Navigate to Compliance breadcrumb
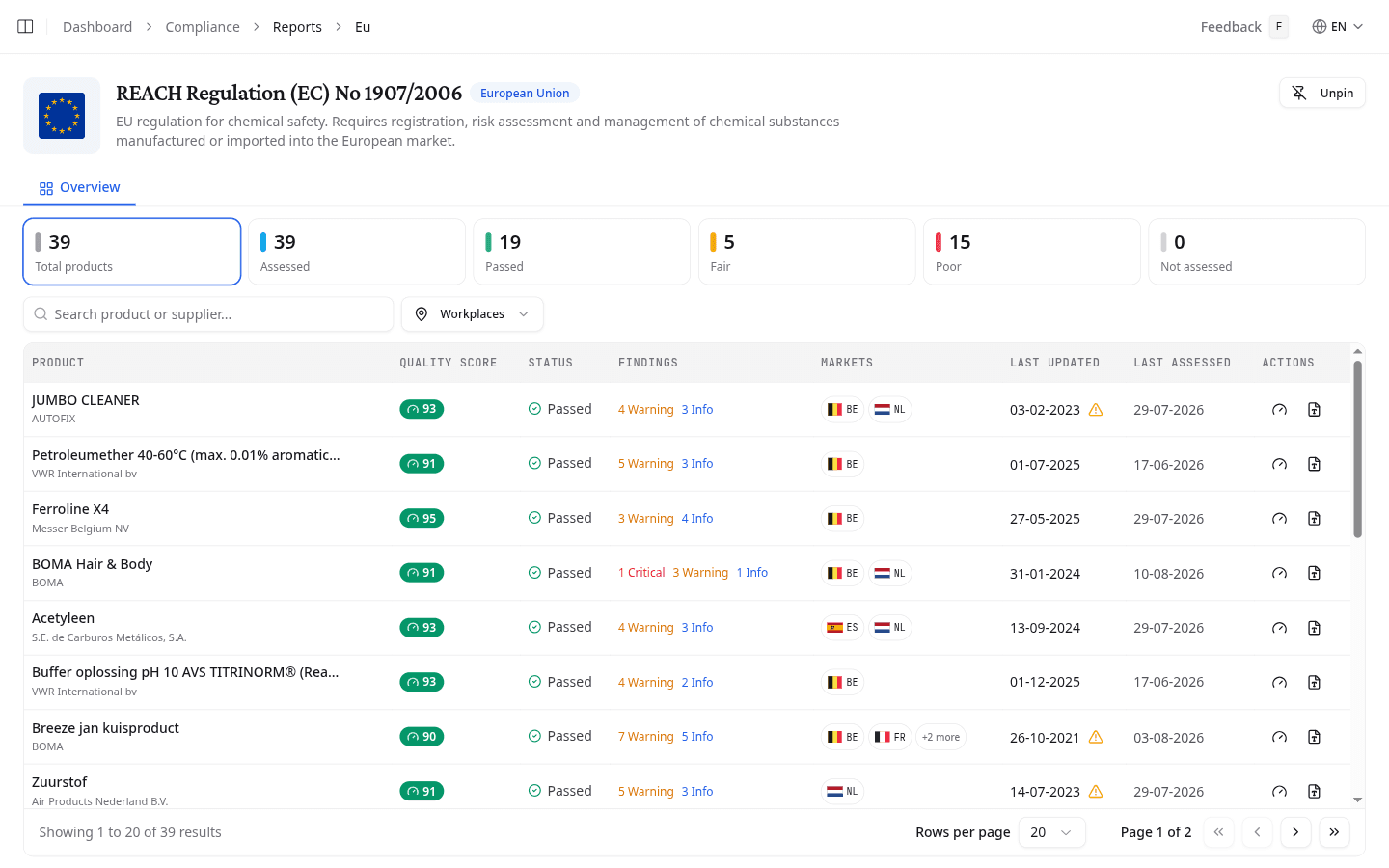 pos(203,27)
